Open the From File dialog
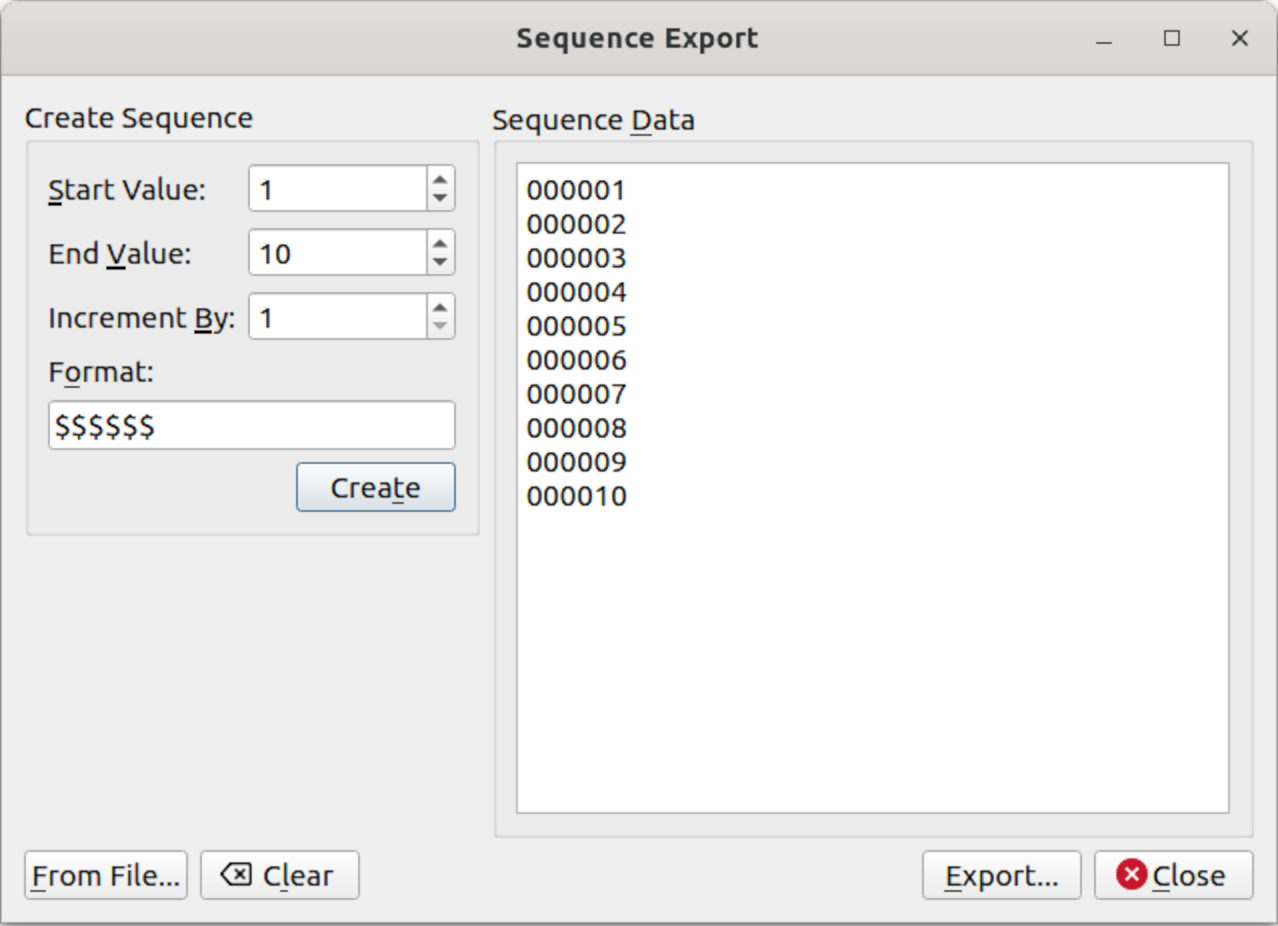1278x926 pixels. click(104, 875)
